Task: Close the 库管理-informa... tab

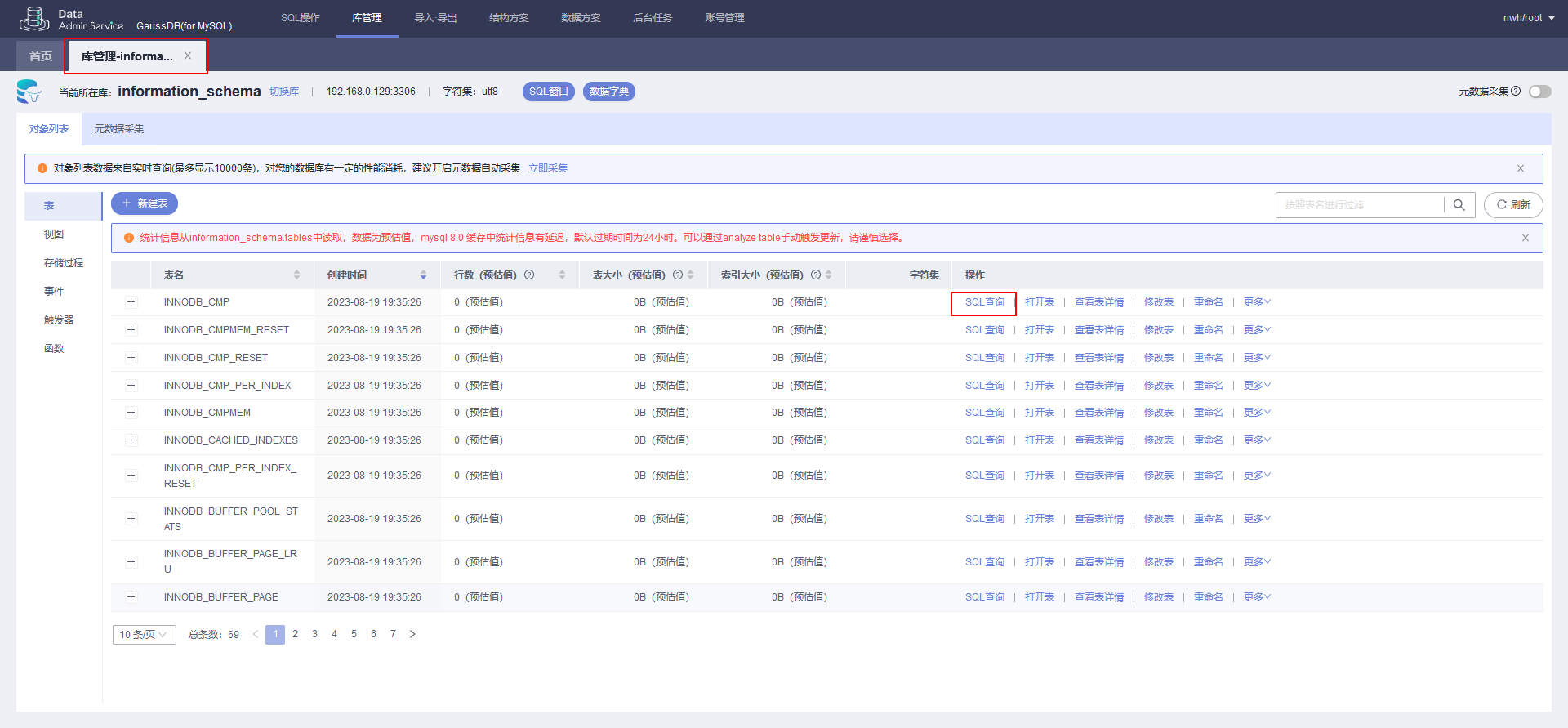Action: (x=188, y=56)
